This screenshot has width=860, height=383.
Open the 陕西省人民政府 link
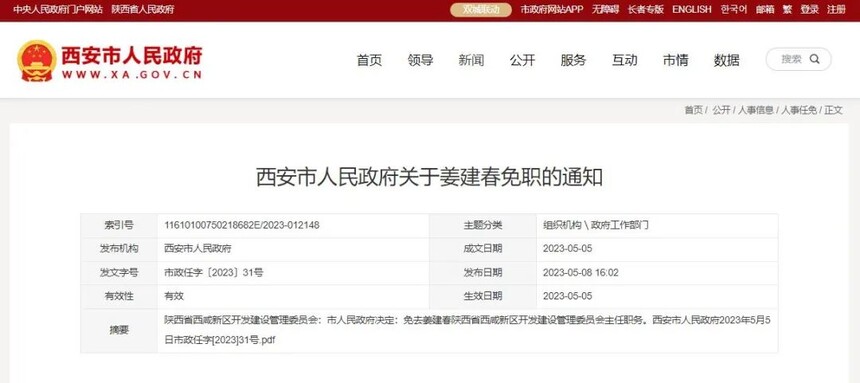click(143, 10)
